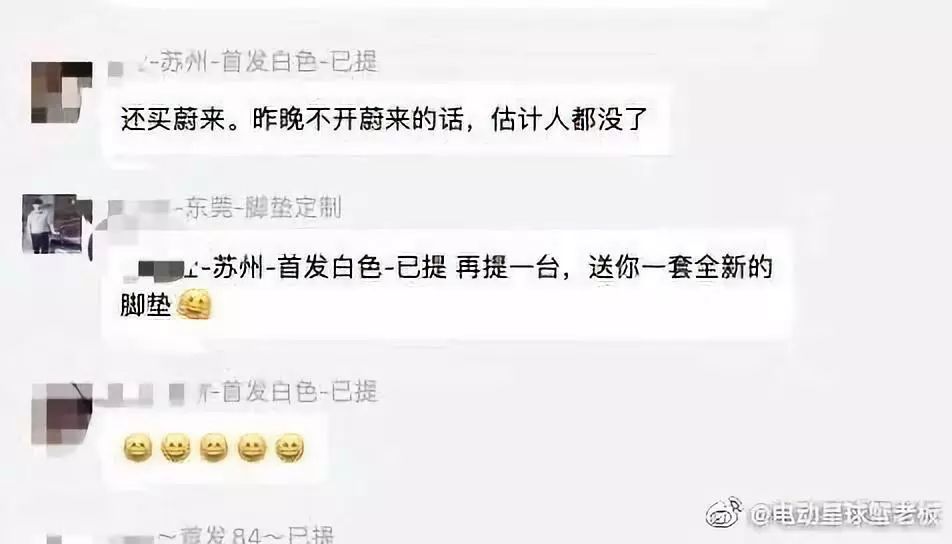Open the @电动星球蟹老板 watermark handle

(x=846, y=515)
